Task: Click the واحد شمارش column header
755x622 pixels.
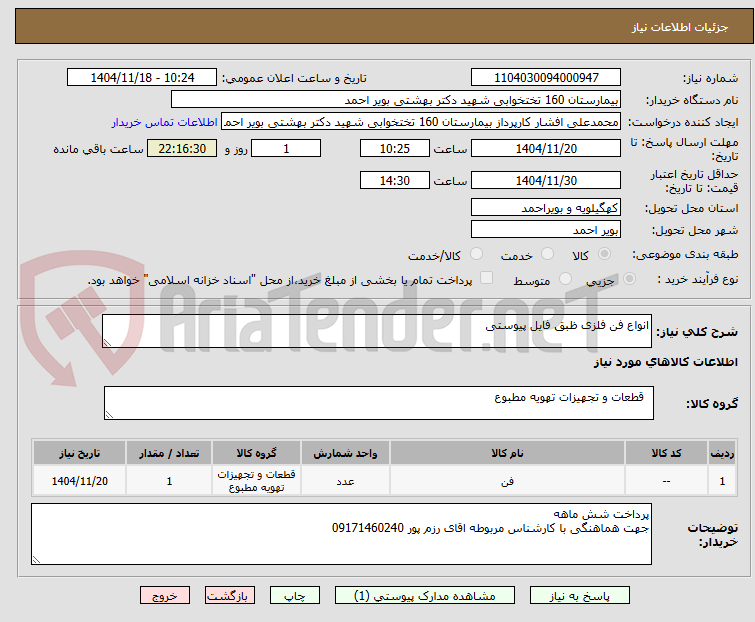Action: click(x=345, y=453)
